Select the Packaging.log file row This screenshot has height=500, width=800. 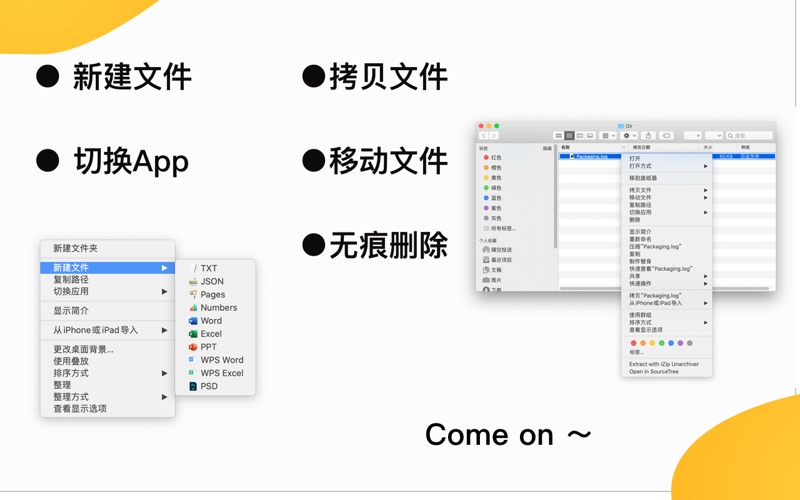tap(667, 157)
